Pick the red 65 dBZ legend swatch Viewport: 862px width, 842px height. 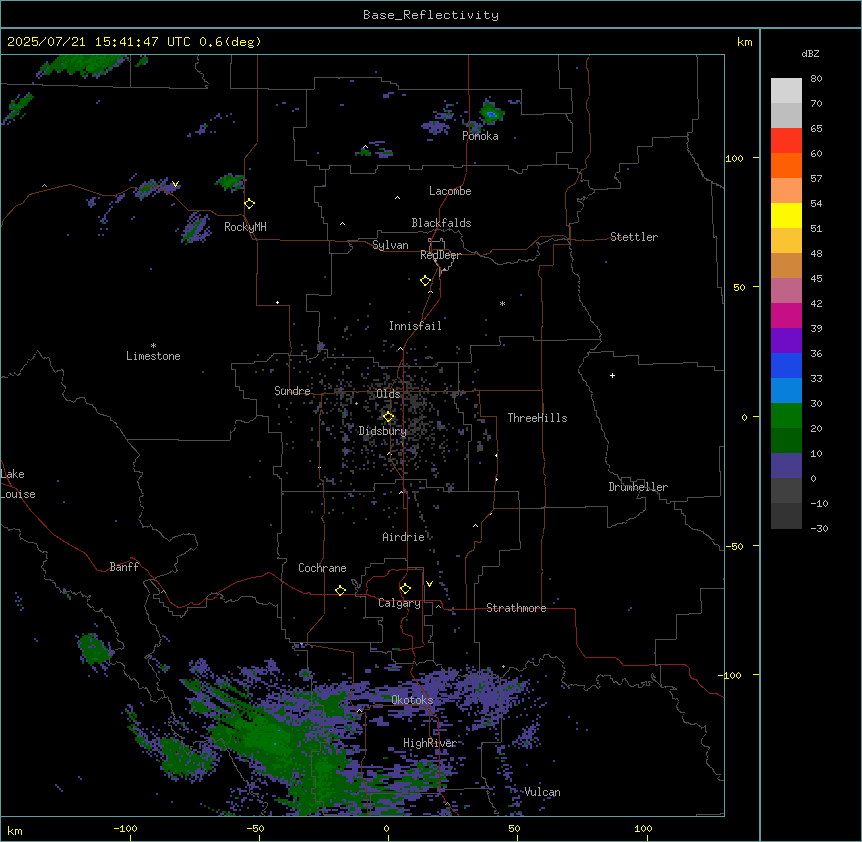786,141
